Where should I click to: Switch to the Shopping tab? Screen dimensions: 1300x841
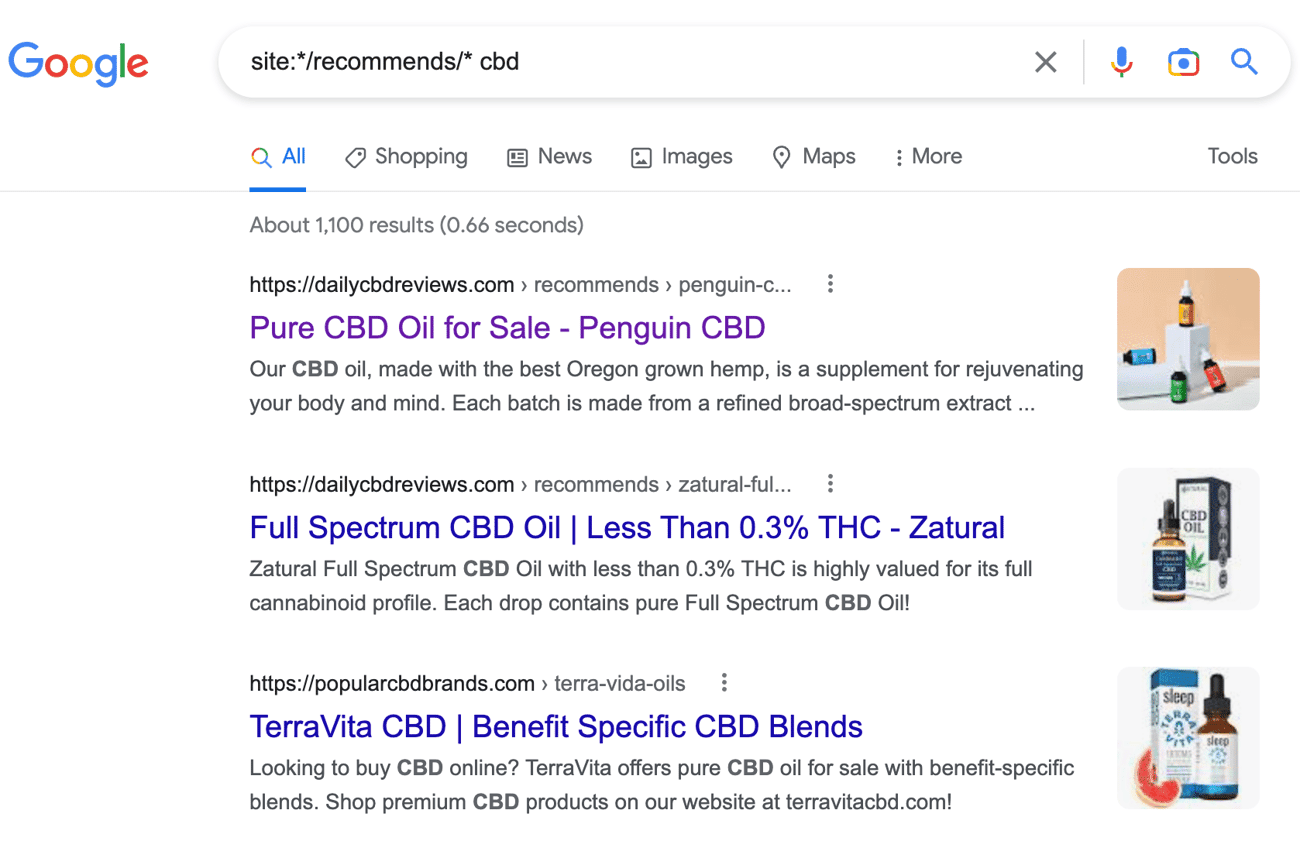pos(406,157)
